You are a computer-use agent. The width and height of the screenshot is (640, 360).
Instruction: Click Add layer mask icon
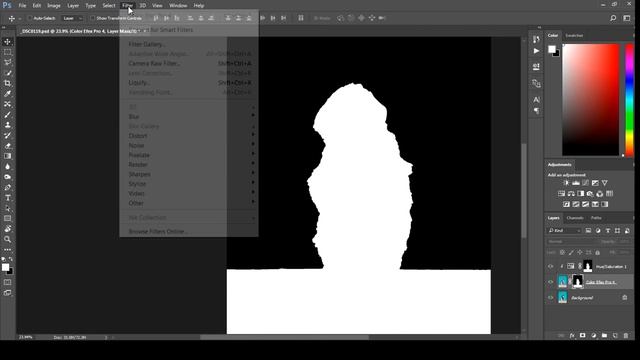point(582,336)
